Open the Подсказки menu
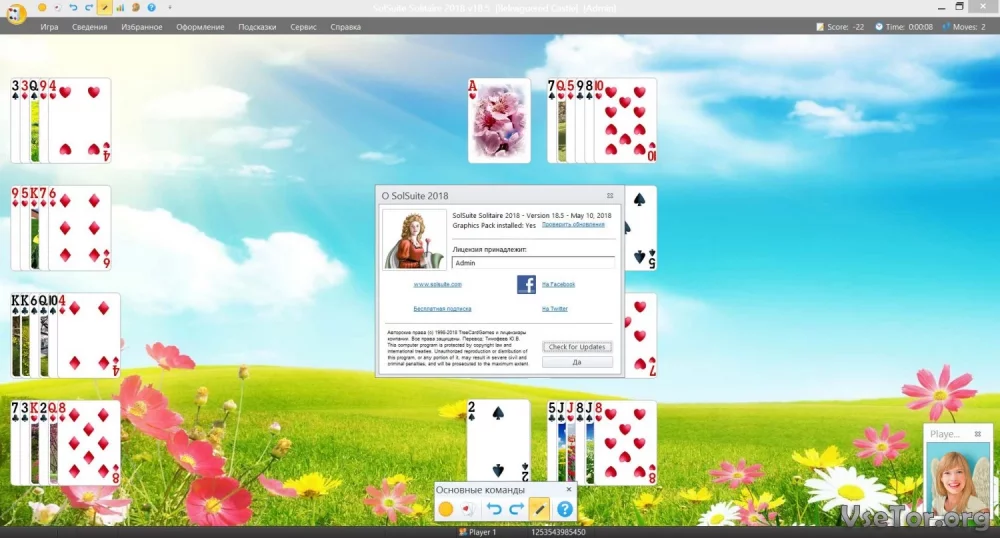The height and width of the screenshot is (538, 1000). click(257, 27)
